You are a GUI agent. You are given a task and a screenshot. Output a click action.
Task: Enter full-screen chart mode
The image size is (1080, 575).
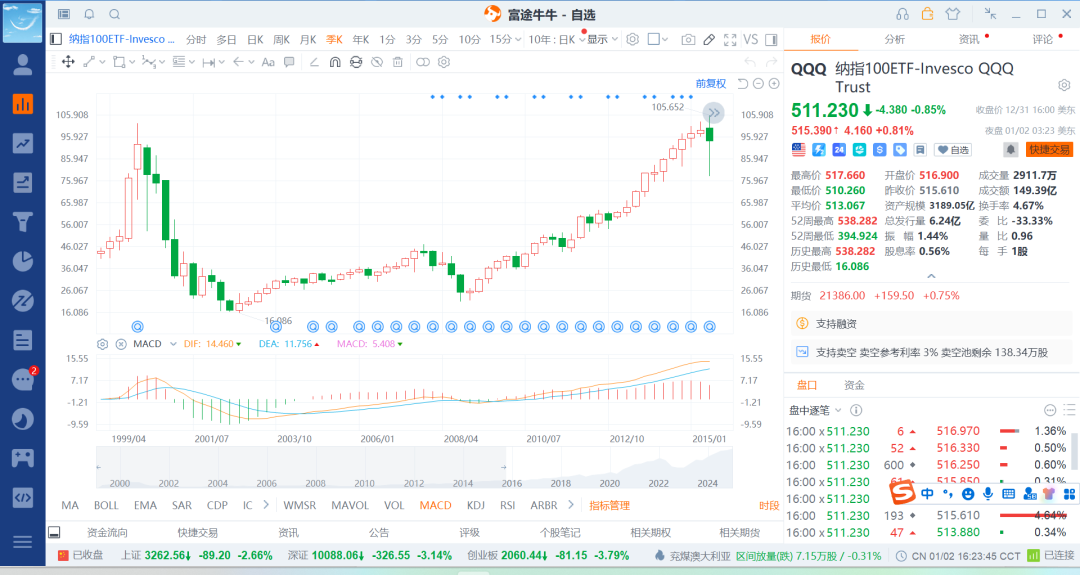pos(729,40)
